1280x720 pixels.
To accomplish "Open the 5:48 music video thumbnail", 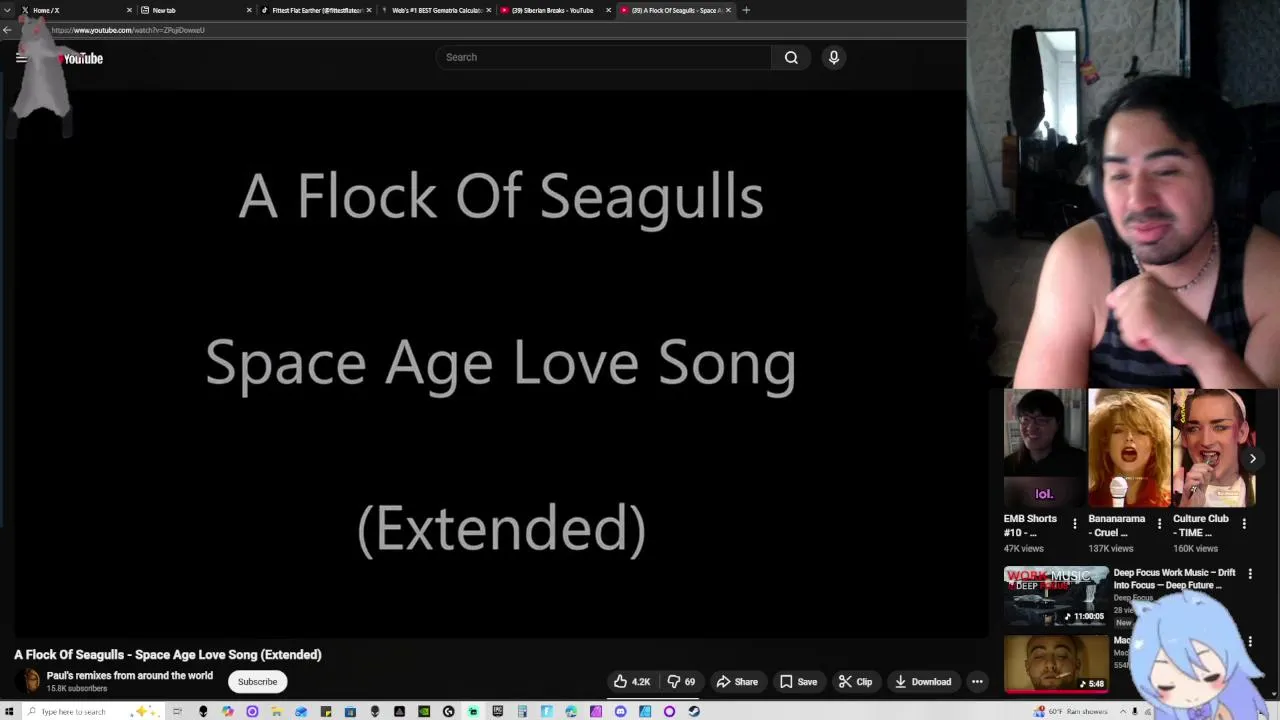I will click(1056, 664).
